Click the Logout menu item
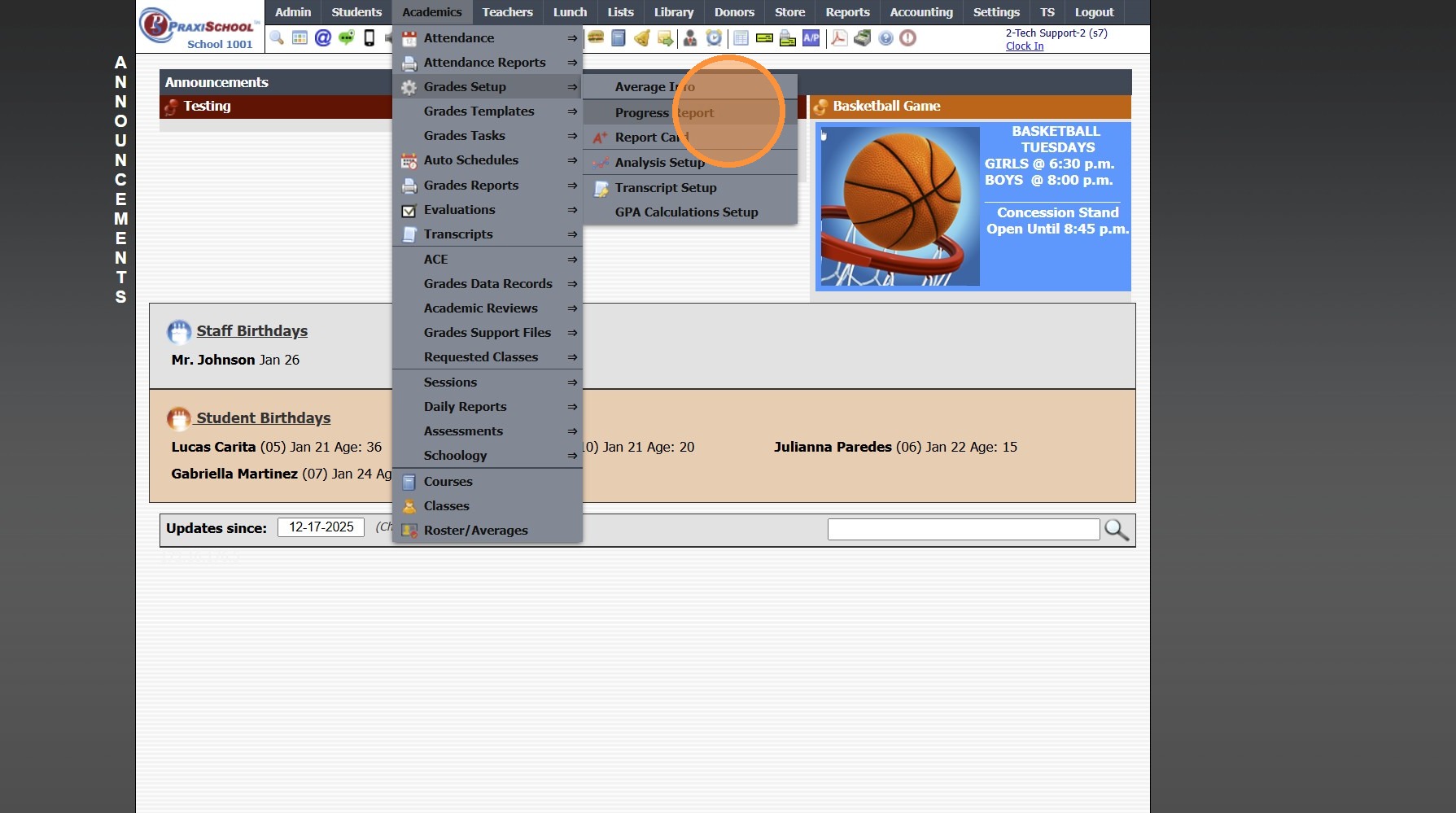The width and height of the screenshot is (1456, 813). pyautogui.click(x=1094, y=12)
